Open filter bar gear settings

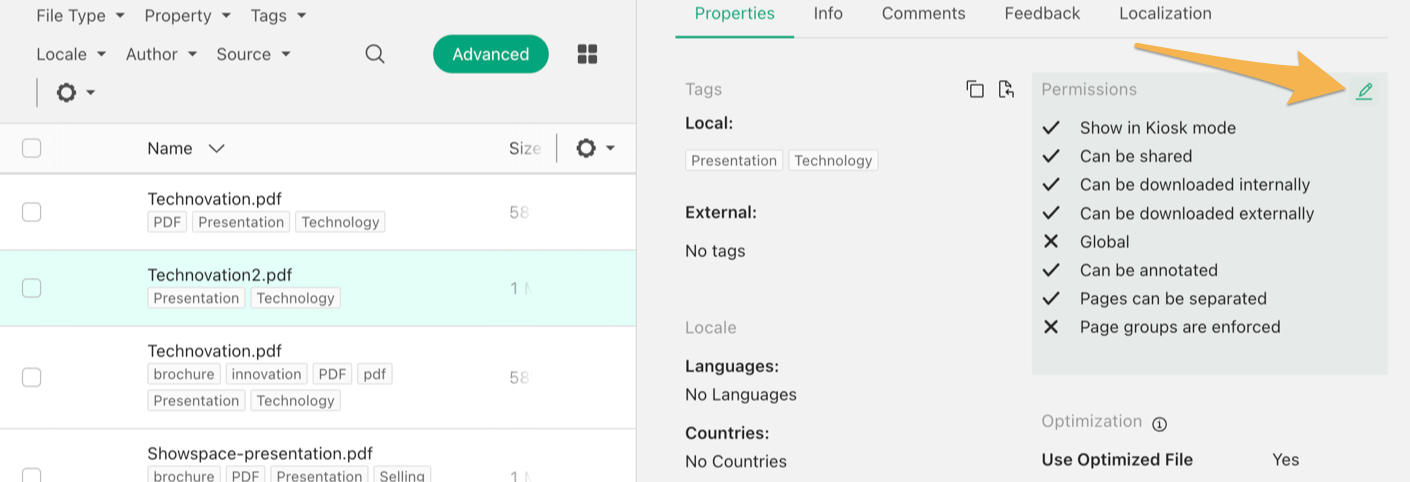click(76, 93)
